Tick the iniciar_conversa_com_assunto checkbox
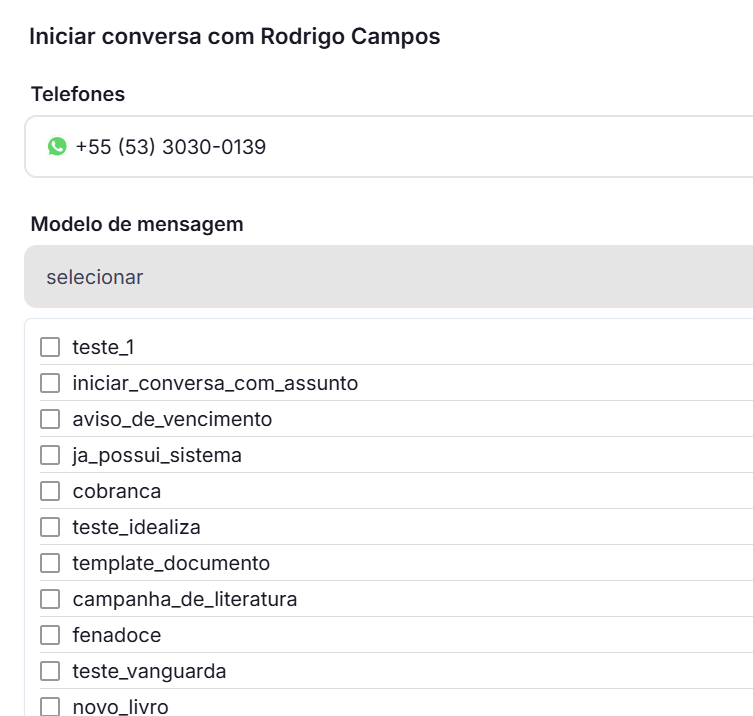Screen dimensions: 753x716 (x=50, y=383)
